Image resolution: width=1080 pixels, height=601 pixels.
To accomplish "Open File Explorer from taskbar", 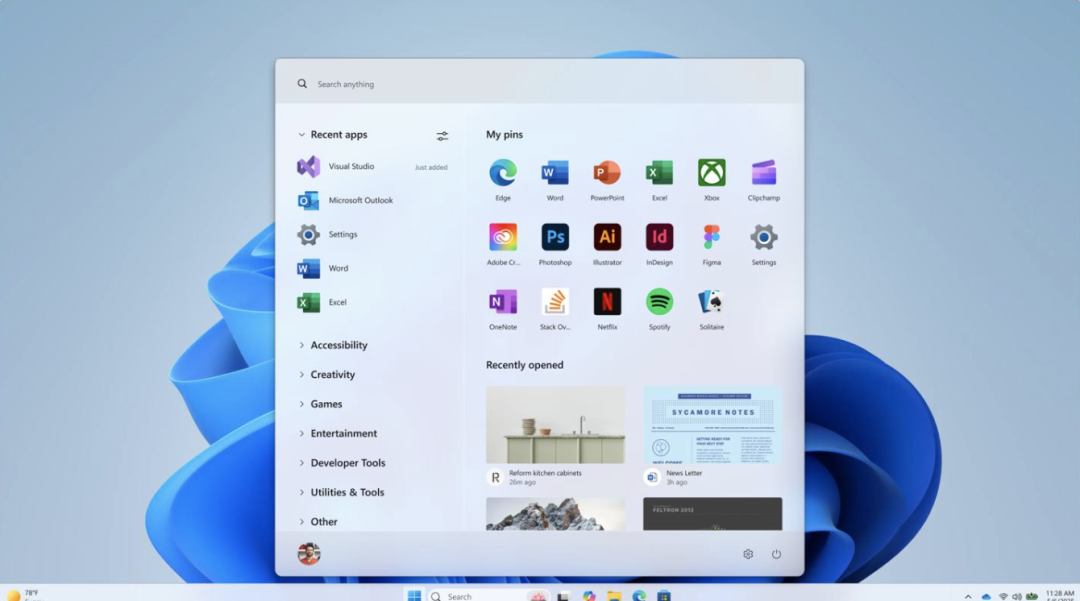I will [614, 595].
